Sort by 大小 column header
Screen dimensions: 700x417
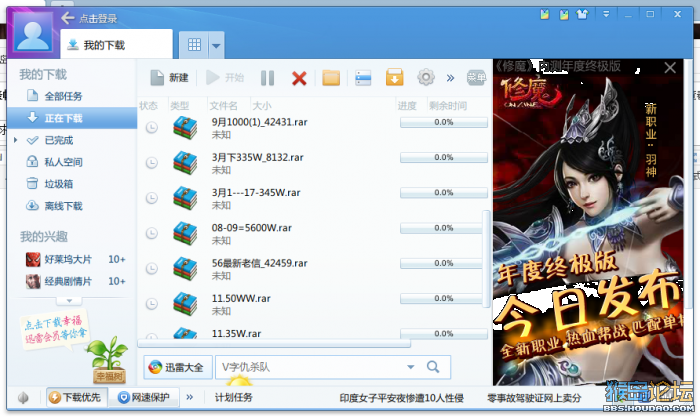pyautogui.click(x=262, y=106)
